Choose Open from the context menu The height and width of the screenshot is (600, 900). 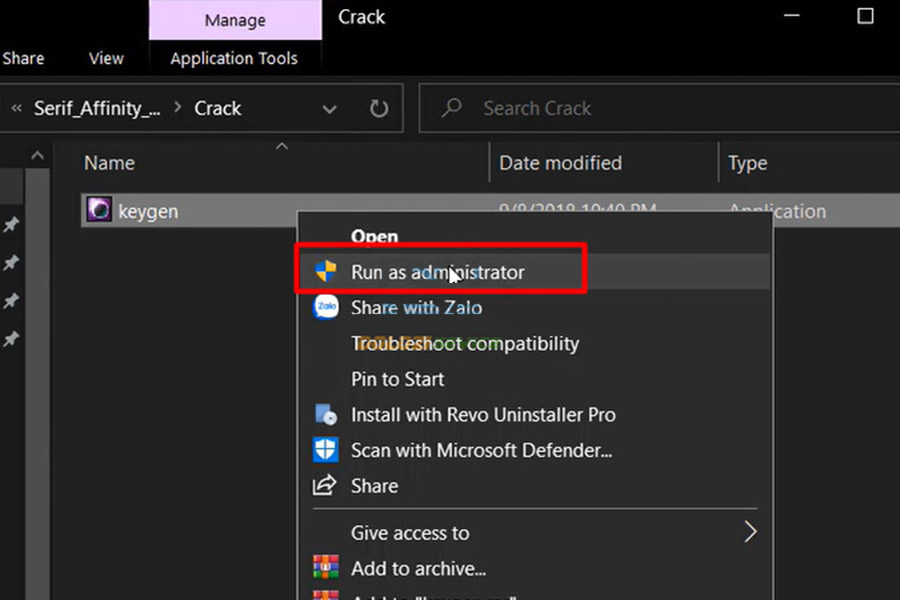[374, 235]
